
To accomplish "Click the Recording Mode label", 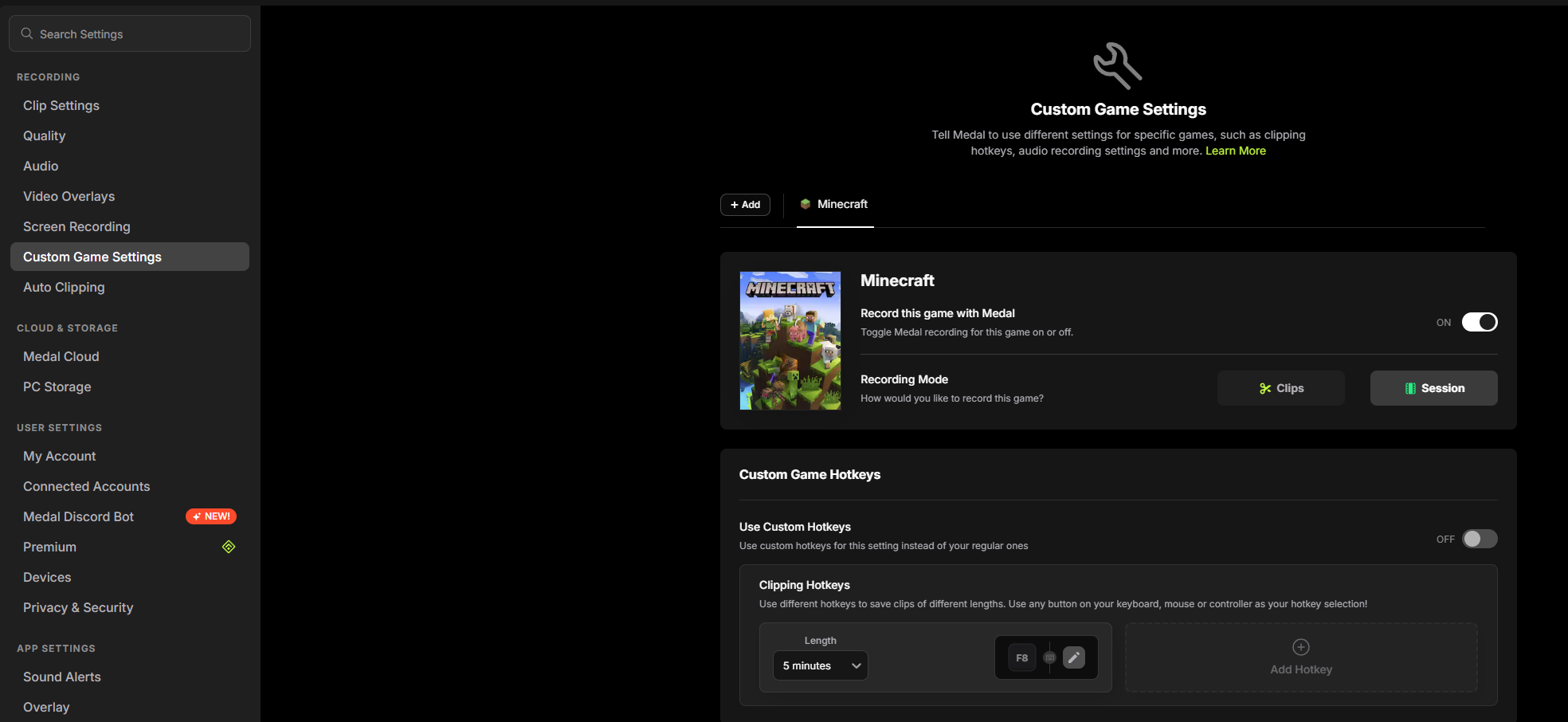I will (904, 379).
